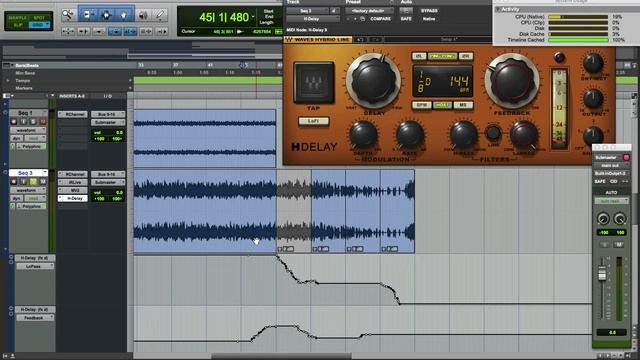Mute the Seq 1 track
The image size is (640, 360).
[x=43, y=122]
